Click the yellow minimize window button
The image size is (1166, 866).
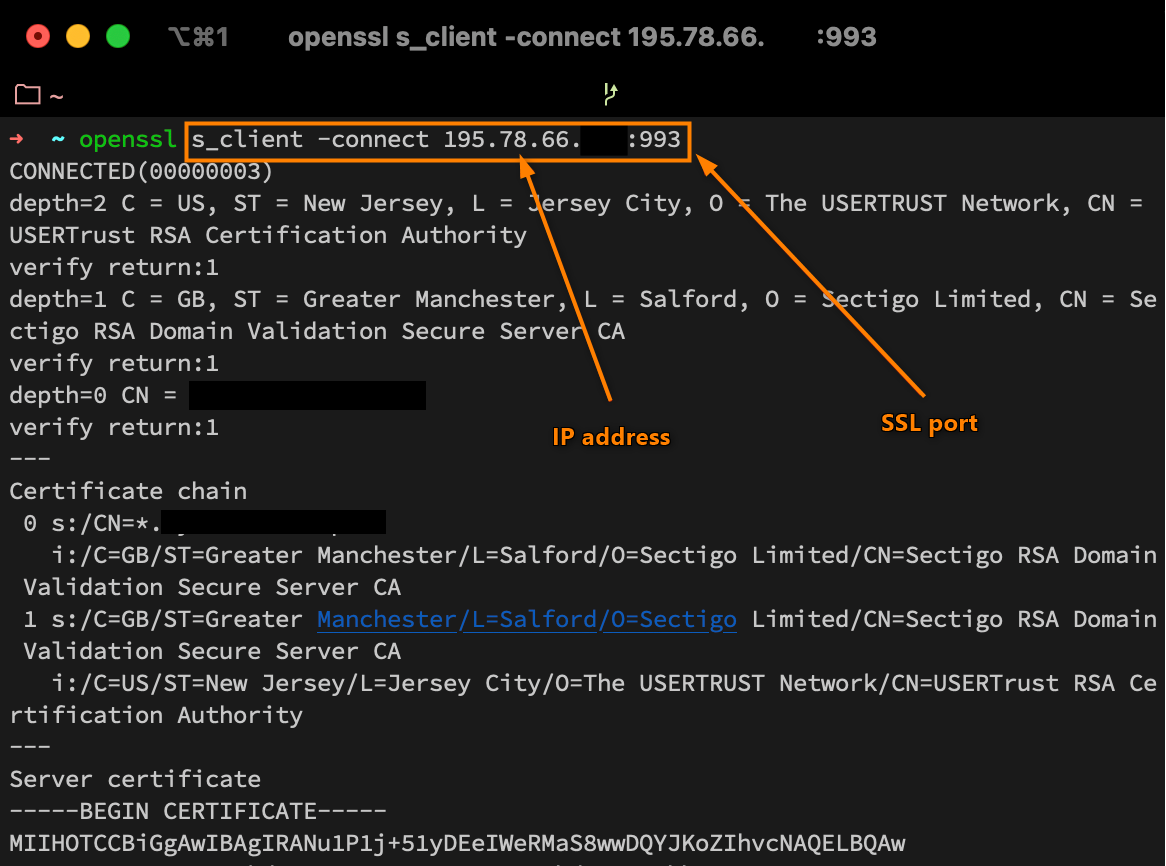point(78,36)
